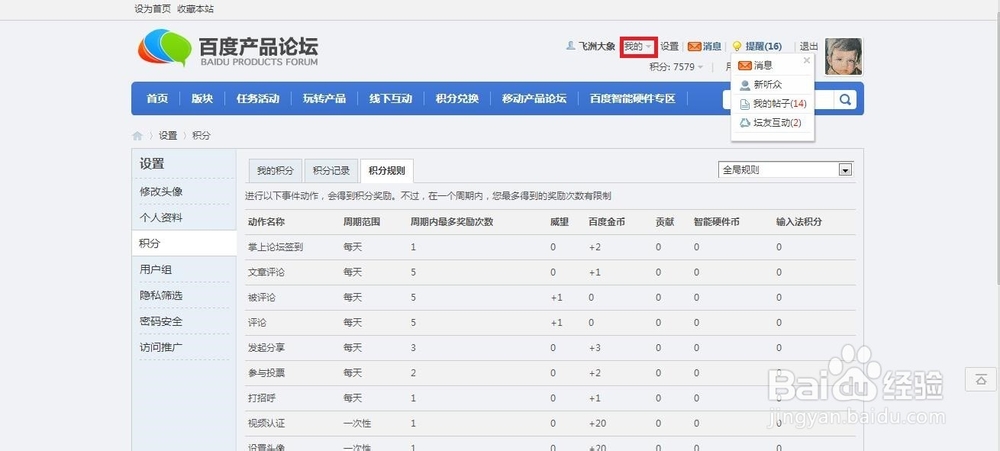Click the 威望 column header
The image size is (1000, 451).
pyautogui.click(x=559, y=222)
